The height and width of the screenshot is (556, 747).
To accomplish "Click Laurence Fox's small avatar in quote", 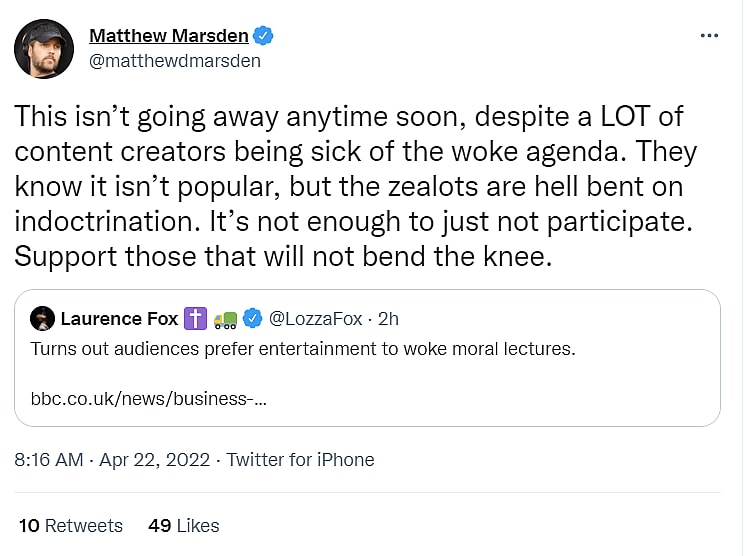I will (x=42, y=319).
